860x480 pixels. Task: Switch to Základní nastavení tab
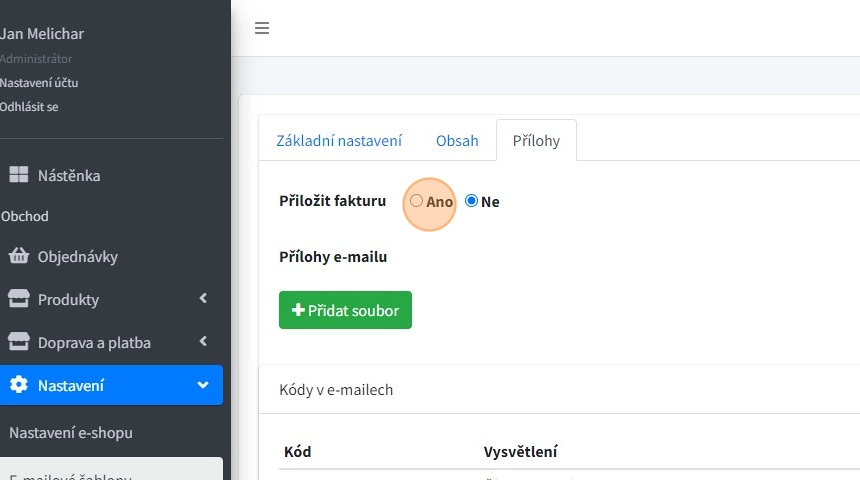point(339,140)
